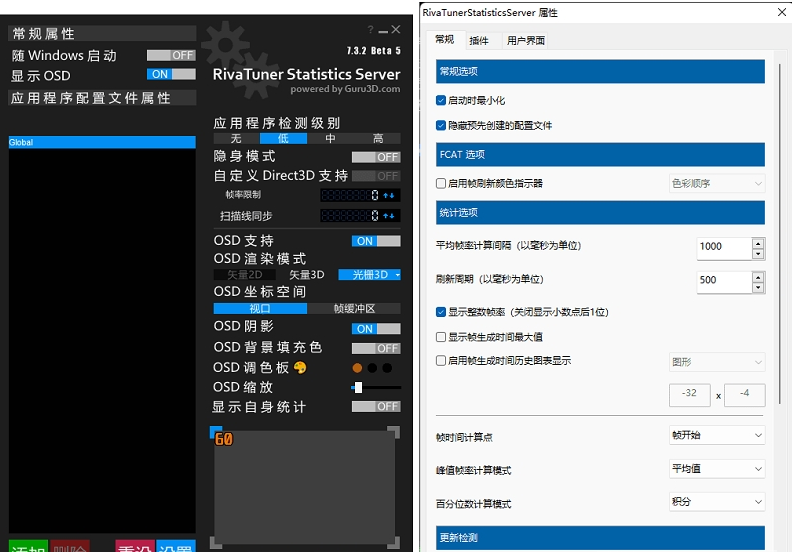Image resolution: width=792 pixels, height=552 pixels.
Task: Click the graph height field showing -4
Action: [745, 395]
